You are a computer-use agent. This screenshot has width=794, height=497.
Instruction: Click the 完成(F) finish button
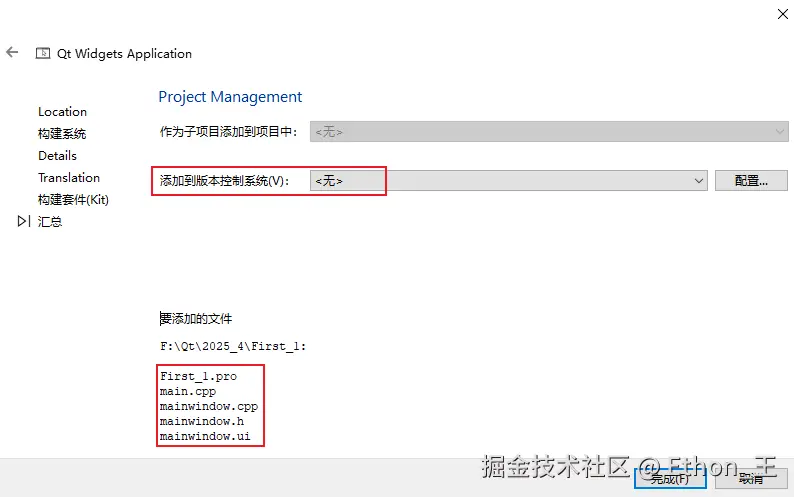tap(670, 478)
